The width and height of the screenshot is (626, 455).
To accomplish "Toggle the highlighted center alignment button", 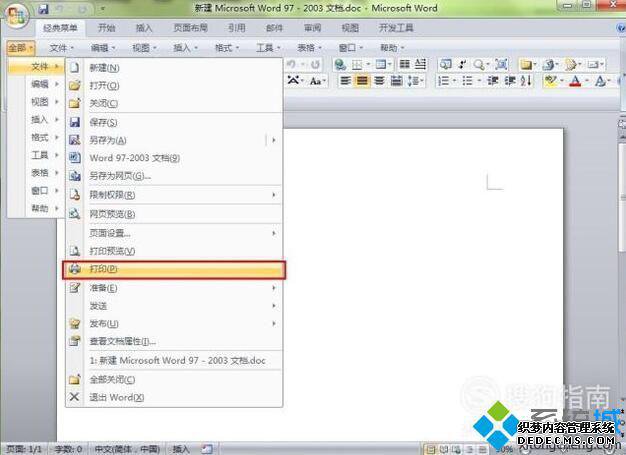I will (x=362, y=81).
